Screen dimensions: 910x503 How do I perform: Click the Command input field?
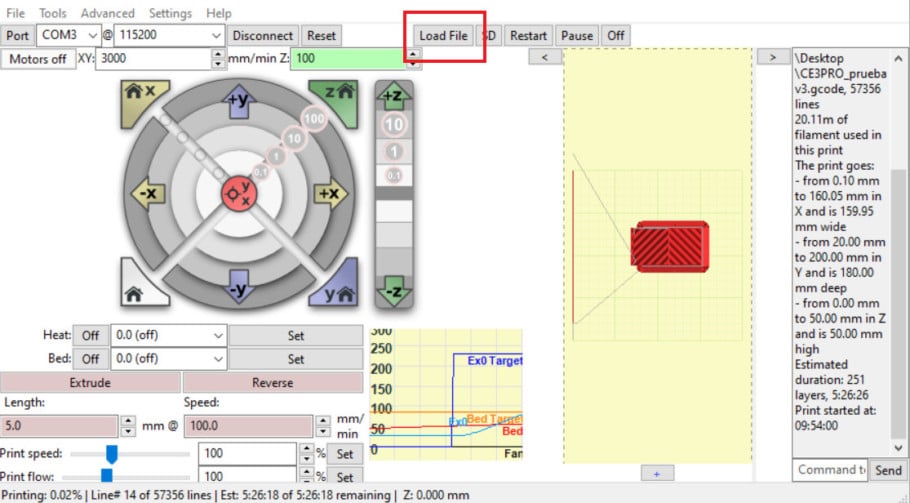pos(829,469)
